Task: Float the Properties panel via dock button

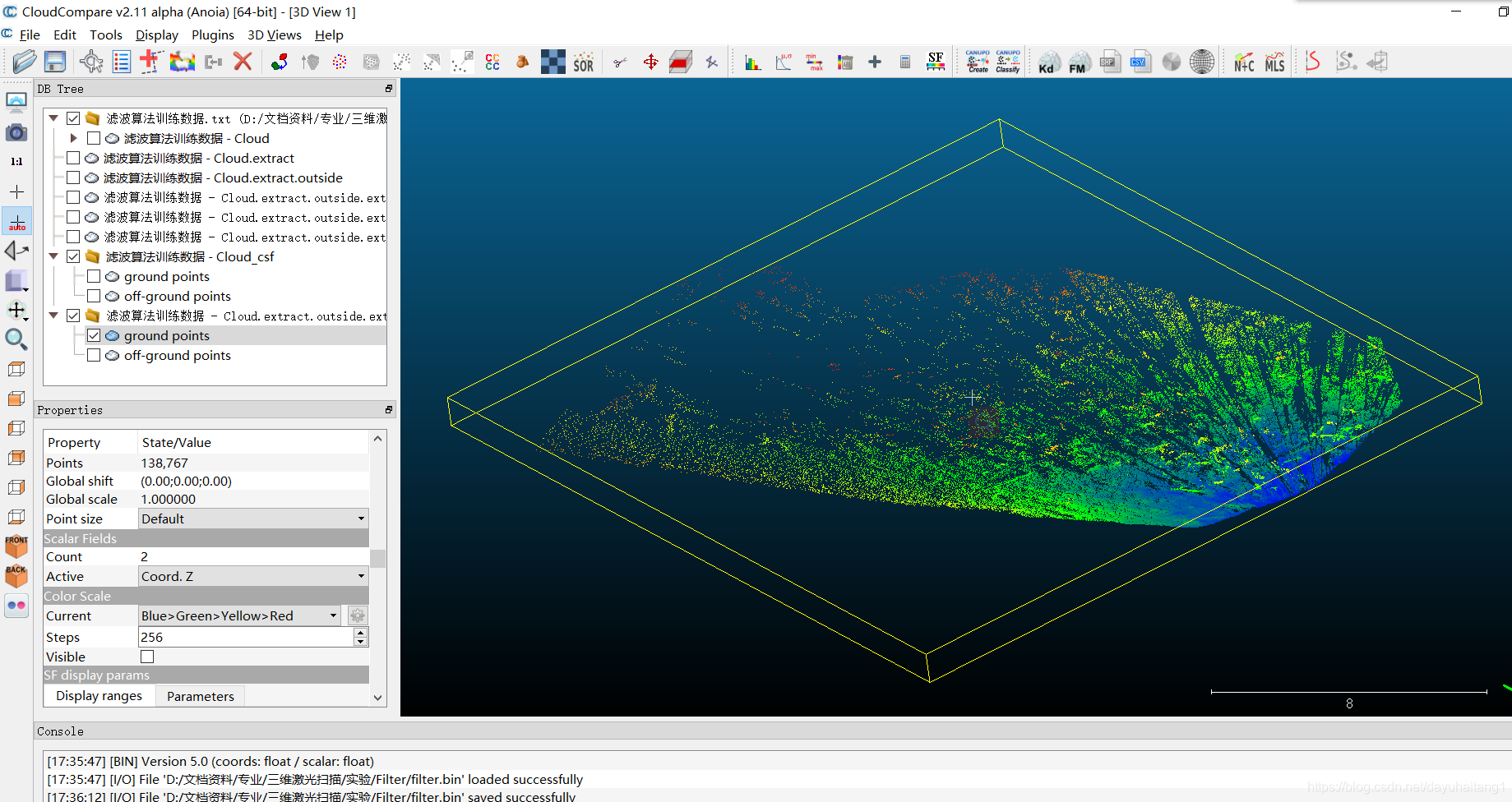Action: pos(389,409)
